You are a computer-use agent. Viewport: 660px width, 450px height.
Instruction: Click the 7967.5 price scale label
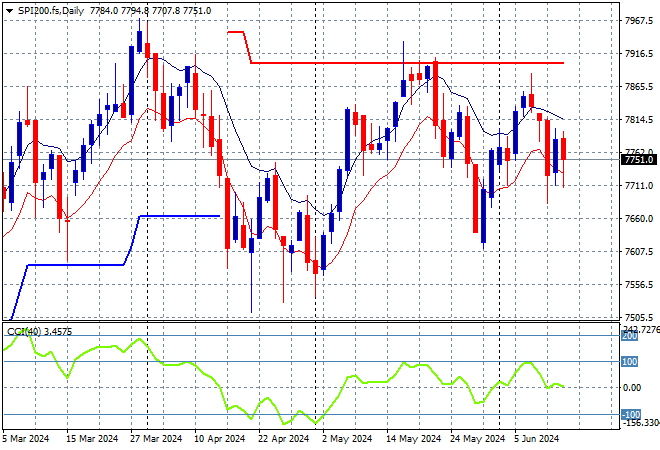click(639, 20)
